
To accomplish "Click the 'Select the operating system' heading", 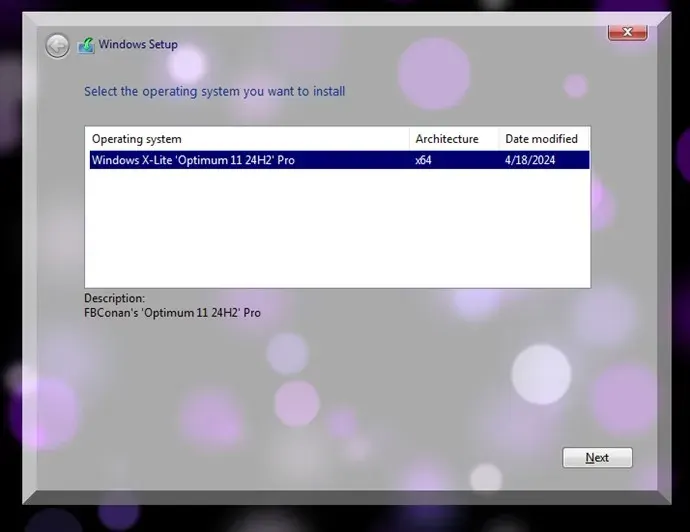I will pos(215,92).
